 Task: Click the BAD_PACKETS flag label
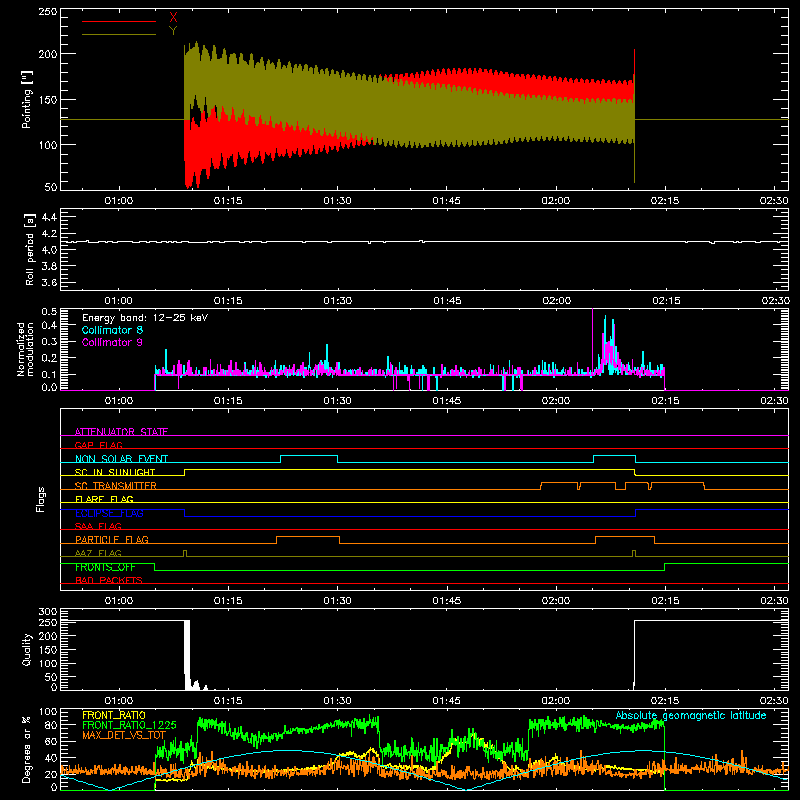click(x=109, y=580)
